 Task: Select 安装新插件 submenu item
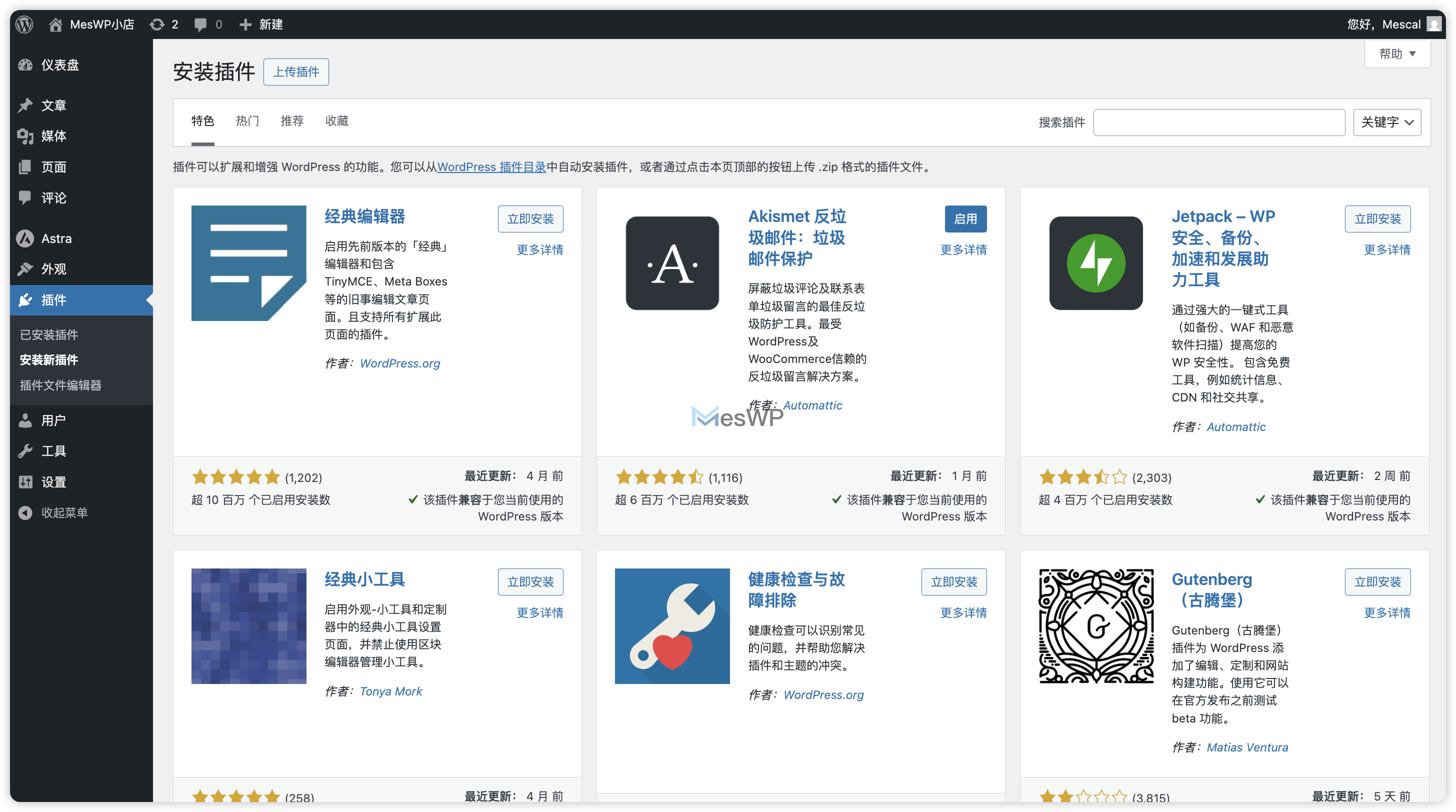tap(49, 360)
